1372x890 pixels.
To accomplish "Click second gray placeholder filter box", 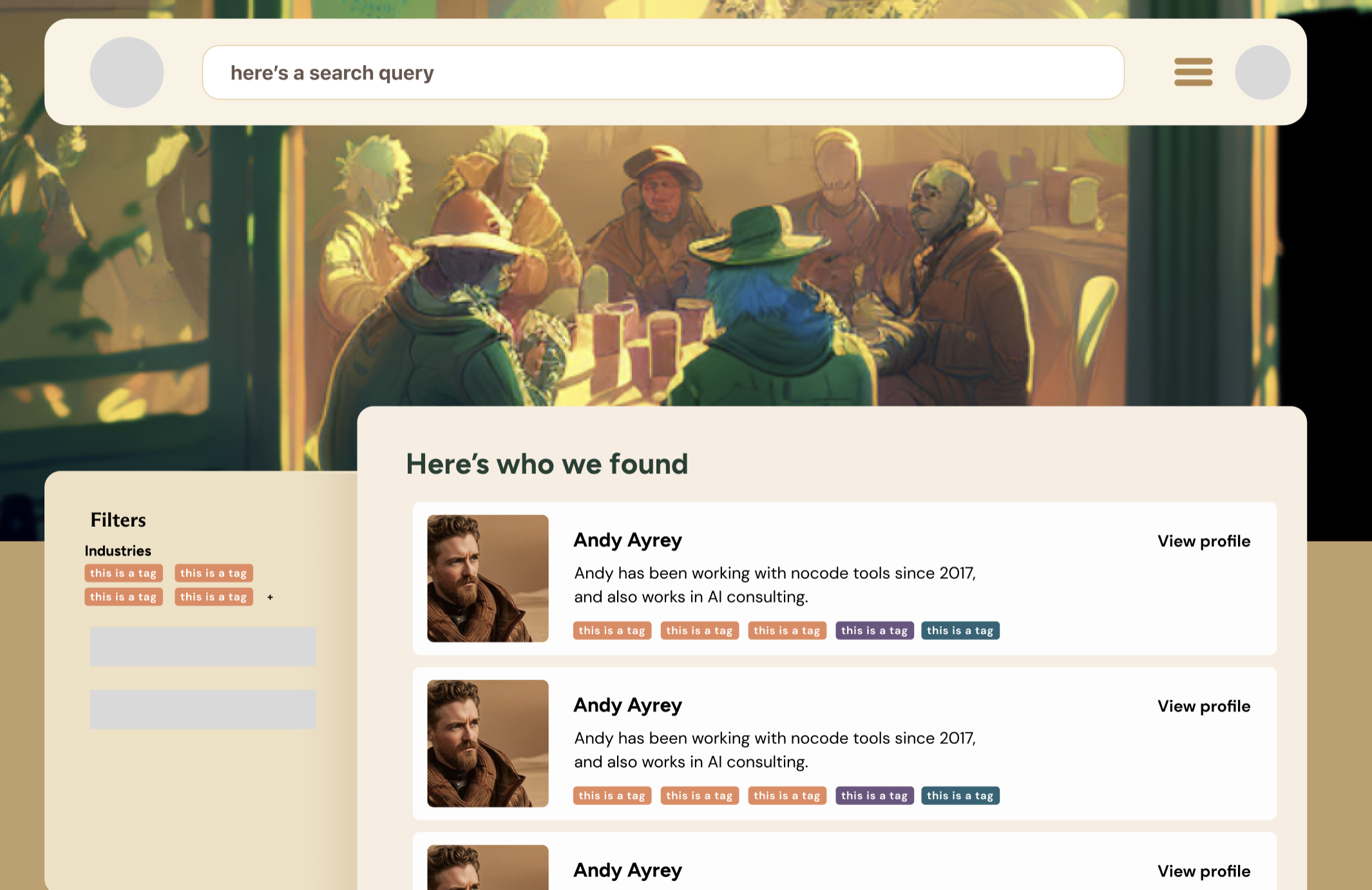I will click(x=203, y=709).
